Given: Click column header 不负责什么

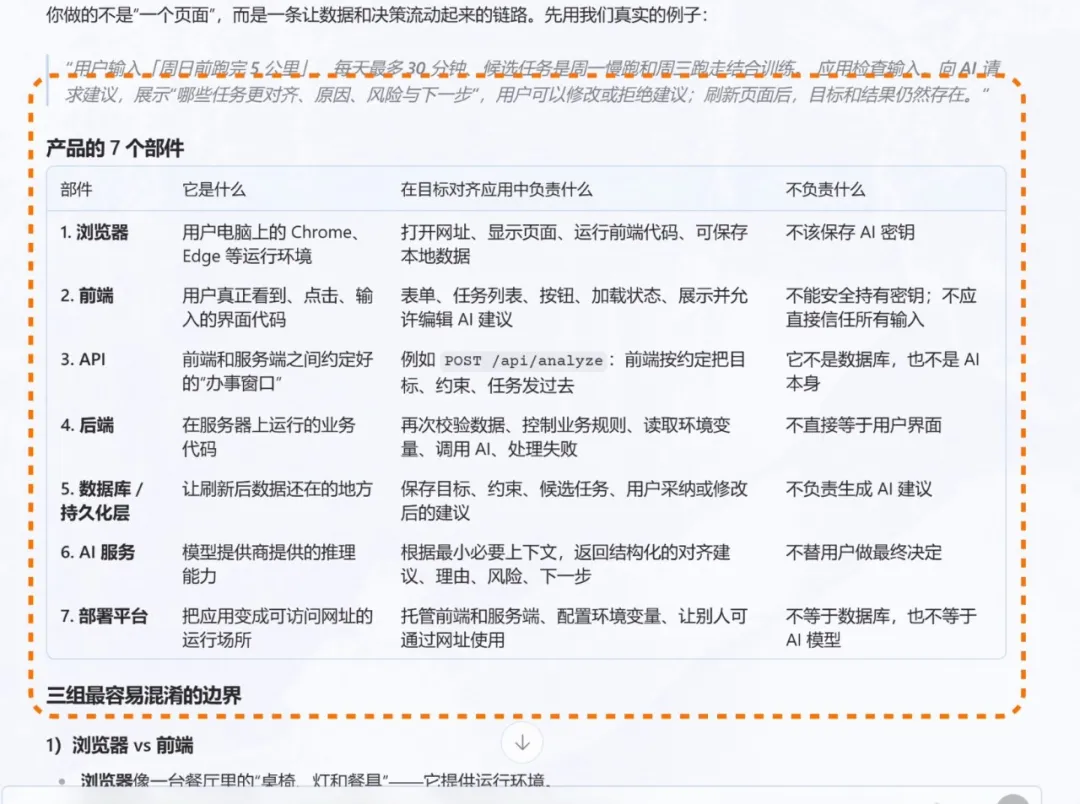Looking at the screenshot, I should click(825, 189).
